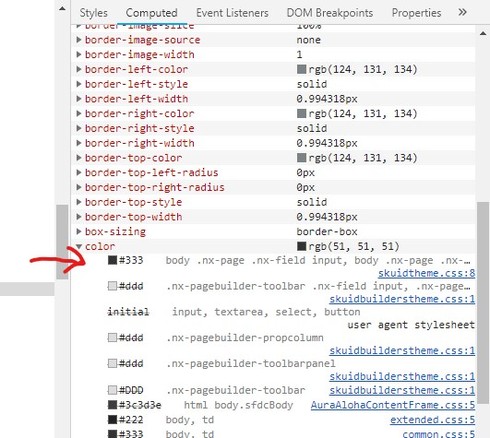
Task: Click the #3c3d3e swatch for html body.sfdcBody
Action: pos(112,405)
